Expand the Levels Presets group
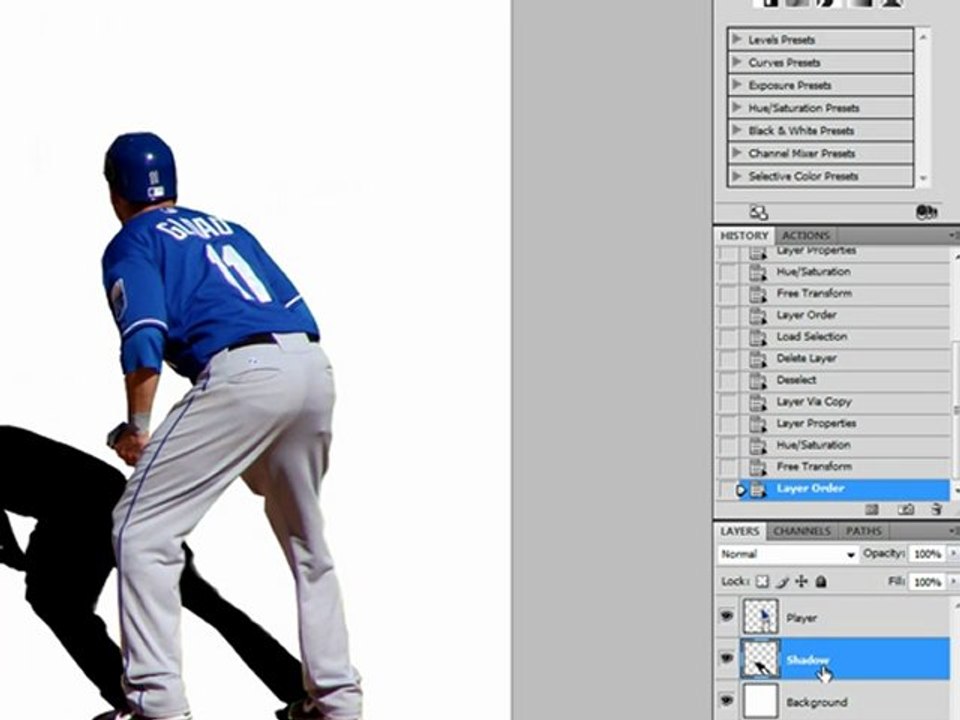 [x=737, y=40]
